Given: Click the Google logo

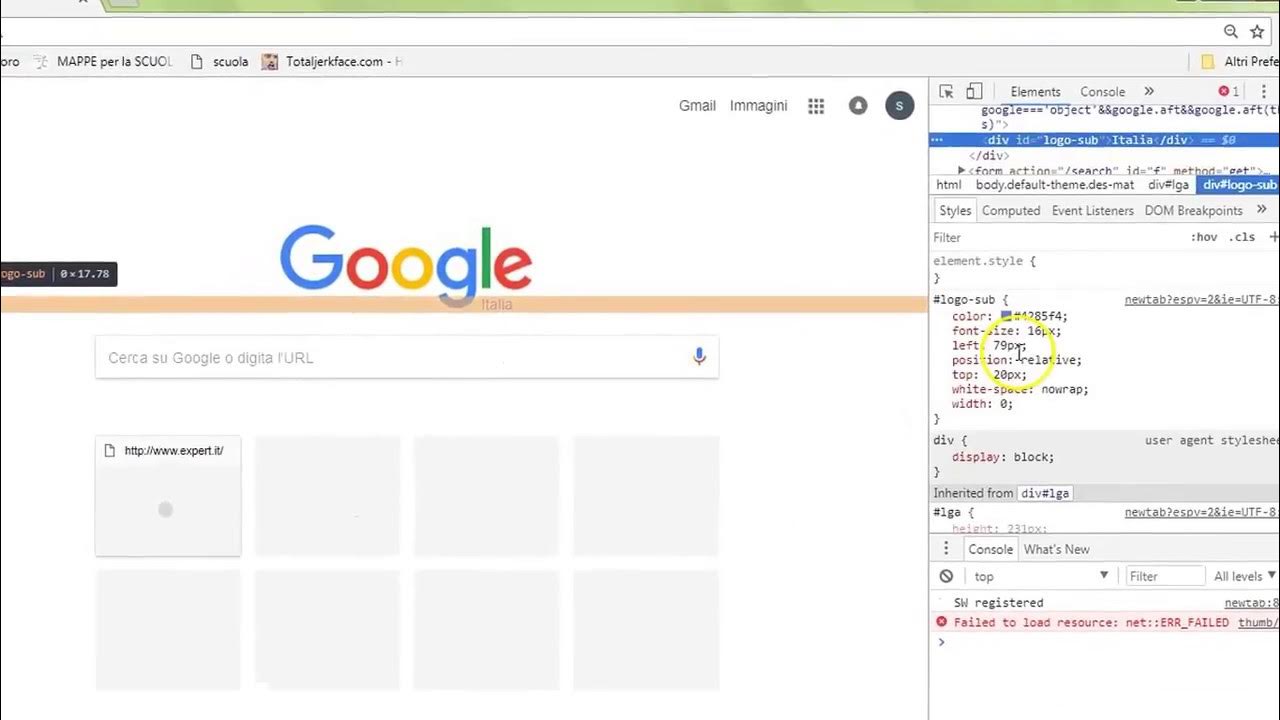Looking at the screenshot, I should pos(406,263).
